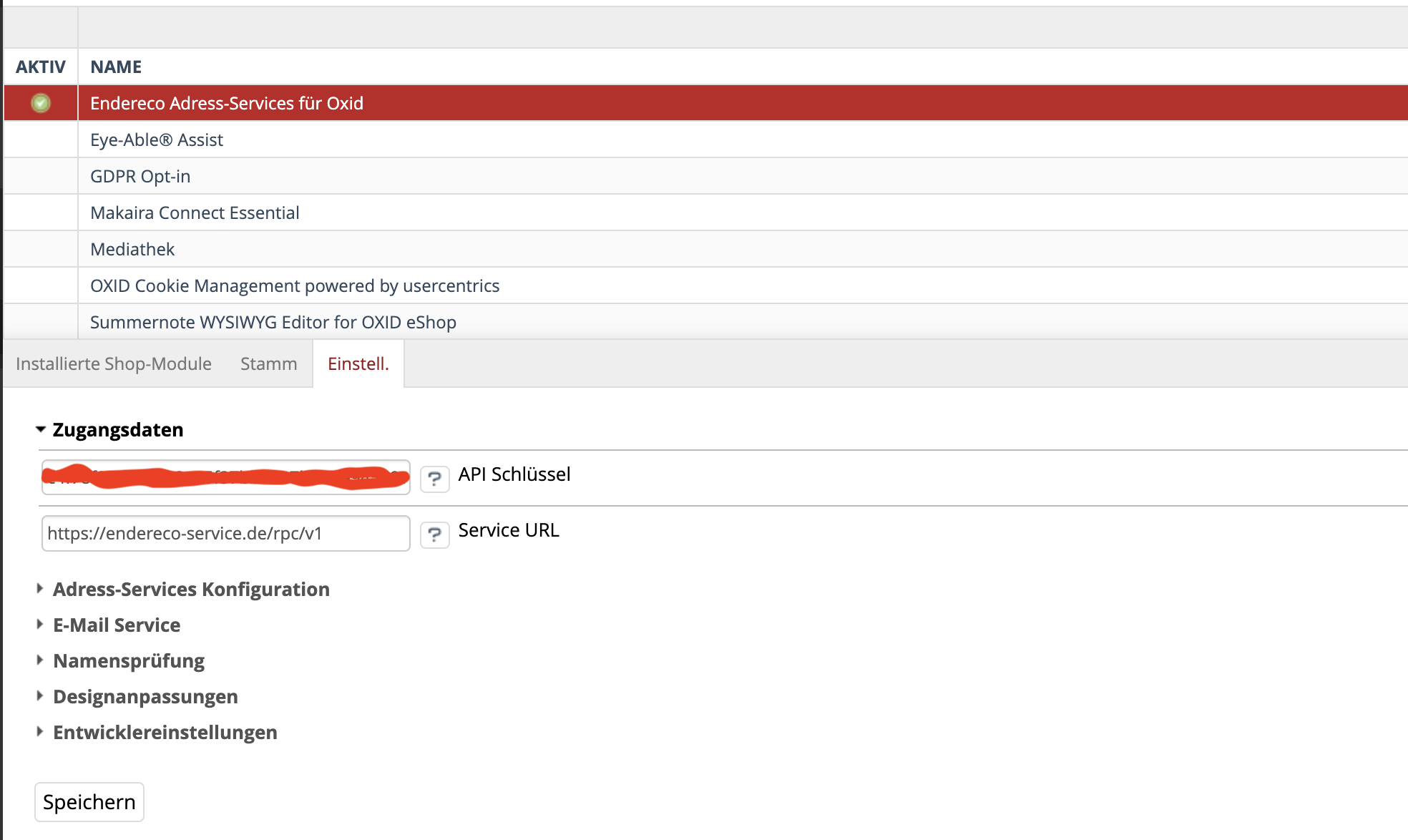
Task: Click the API Schlüssel label
Action: coord(514,474)
